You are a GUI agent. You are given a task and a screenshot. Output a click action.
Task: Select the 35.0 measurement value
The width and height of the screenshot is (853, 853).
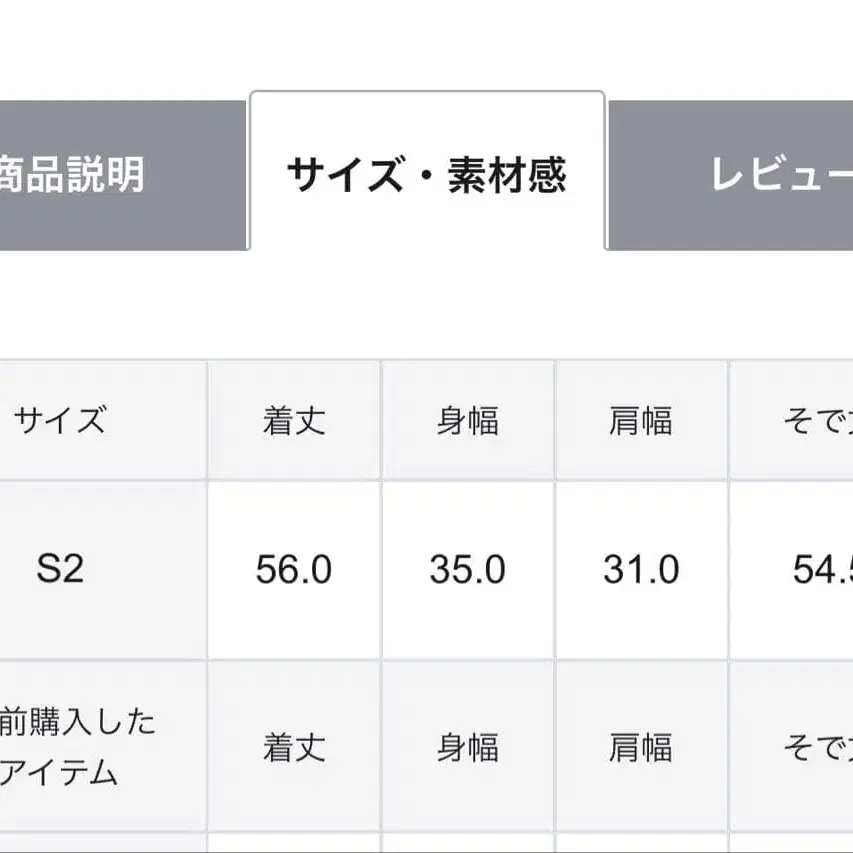pos(468,572)
